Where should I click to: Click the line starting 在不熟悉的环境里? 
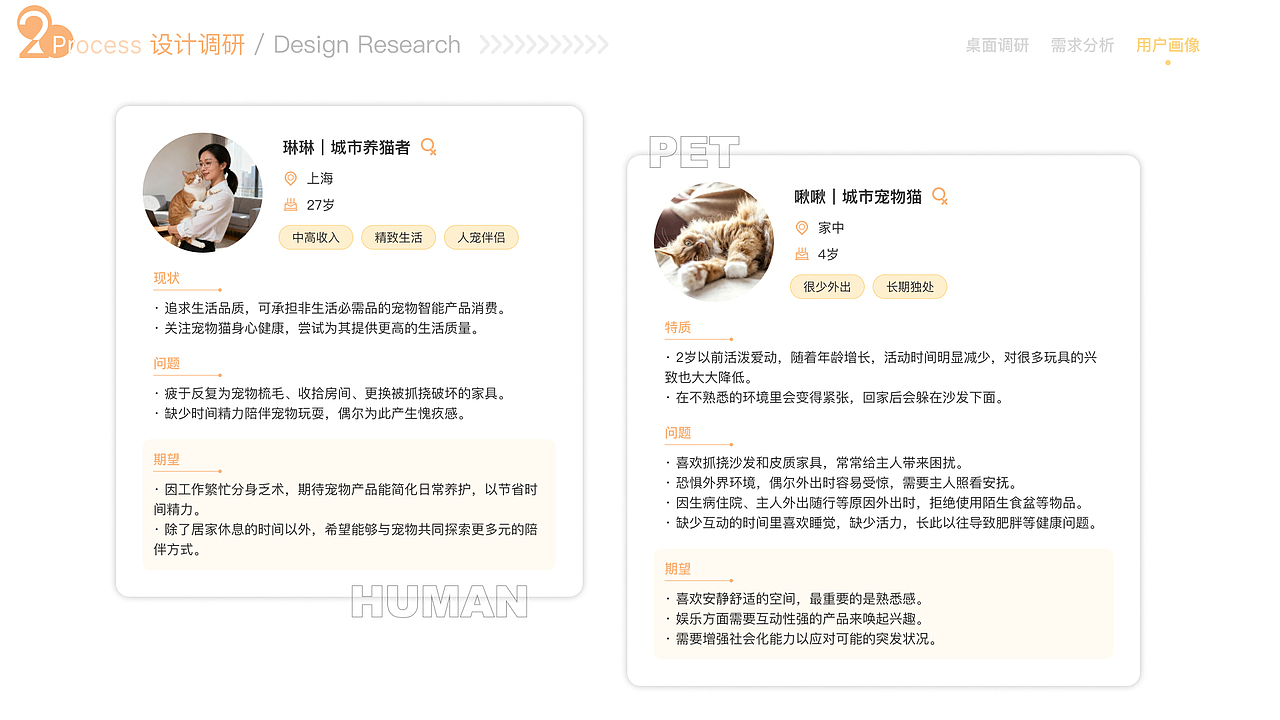835,398
